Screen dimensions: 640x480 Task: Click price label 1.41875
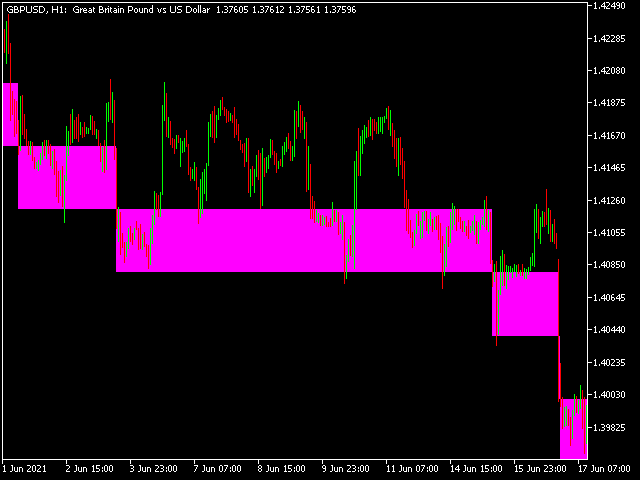click(x=609, y=102)
